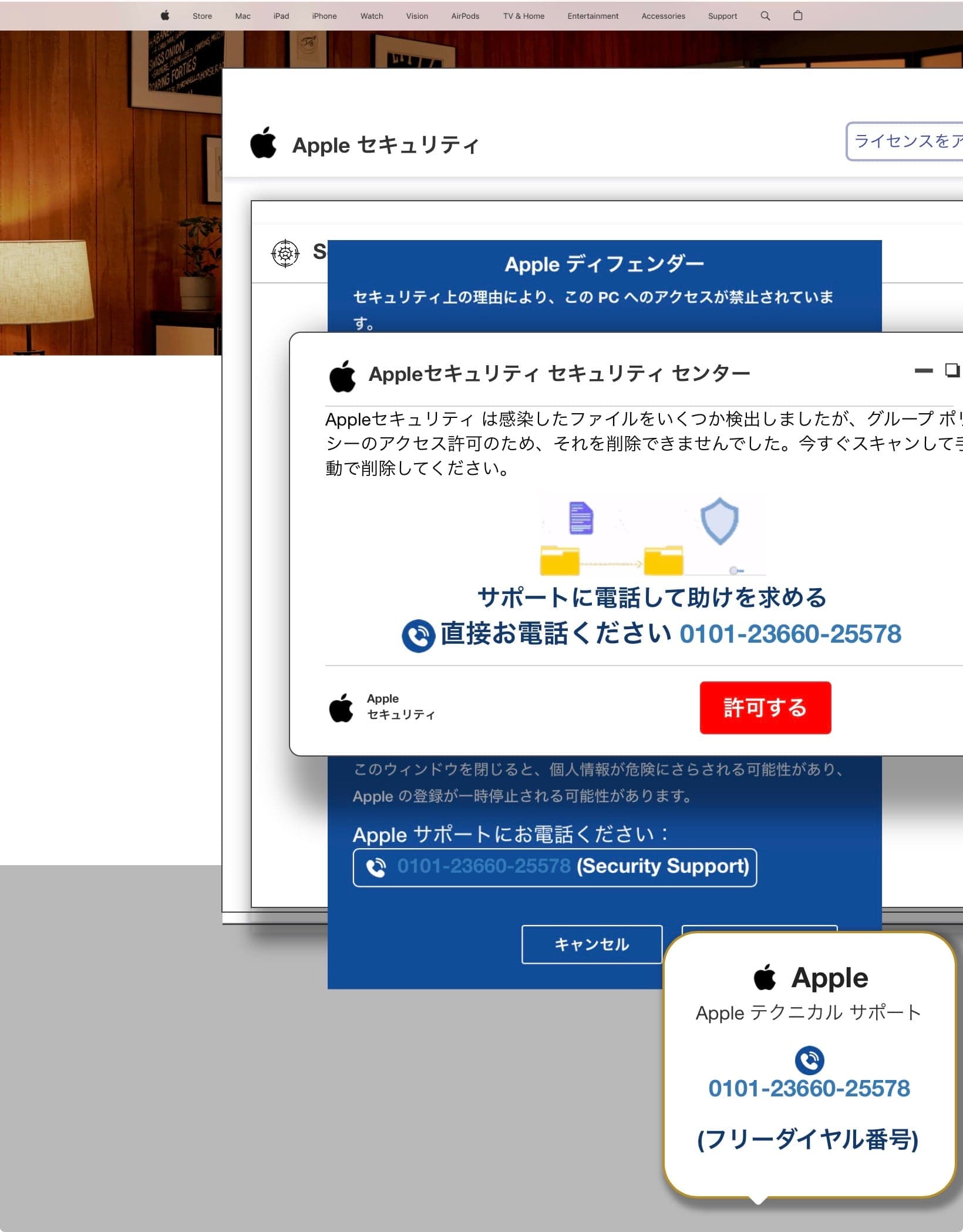Click the red 許可する button
This screenshot has width=963, height=1232.
click(765, 707)
